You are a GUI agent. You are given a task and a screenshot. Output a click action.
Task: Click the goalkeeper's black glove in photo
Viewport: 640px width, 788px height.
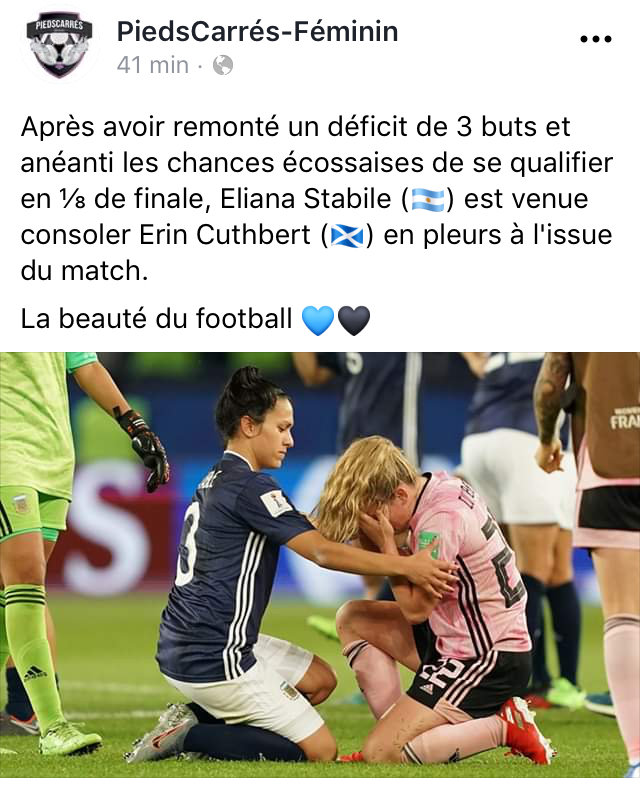(144, 447)
